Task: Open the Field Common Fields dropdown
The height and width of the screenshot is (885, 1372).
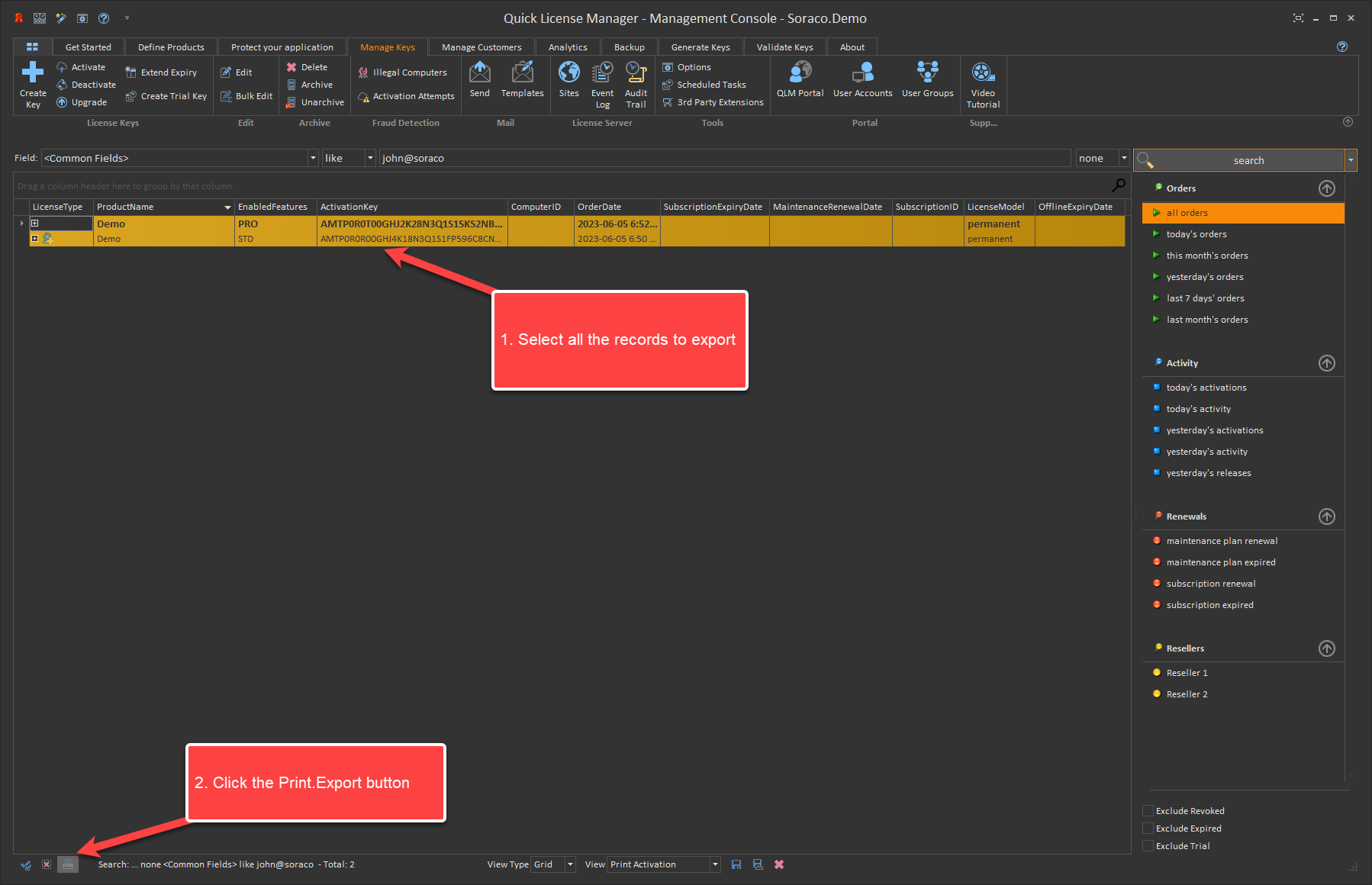Action: (313, 158)
